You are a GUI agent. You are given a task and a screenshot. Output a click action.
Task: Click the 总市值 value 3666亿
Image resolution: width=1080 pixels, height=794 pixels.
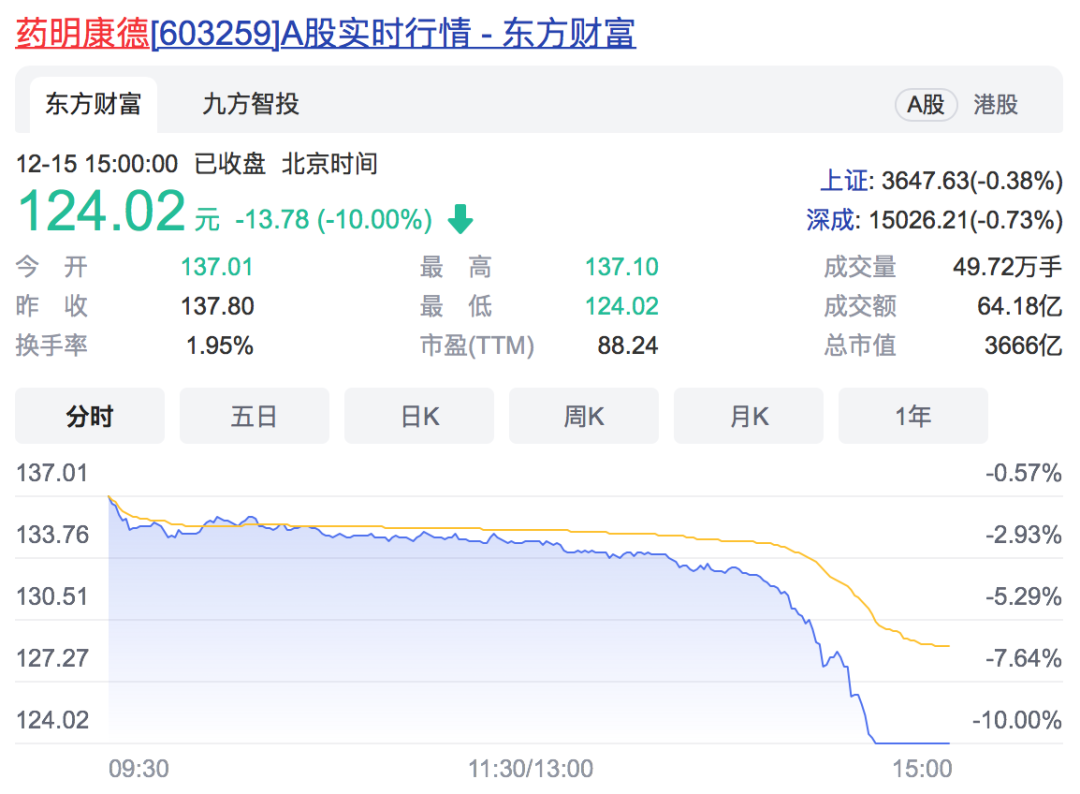point(1023,345)
